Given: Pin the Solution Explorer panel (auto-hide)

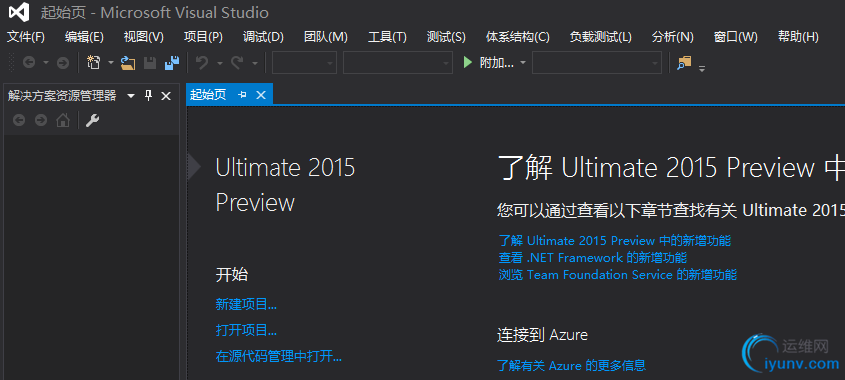Looking at the screenshot, I should point(149,96).
